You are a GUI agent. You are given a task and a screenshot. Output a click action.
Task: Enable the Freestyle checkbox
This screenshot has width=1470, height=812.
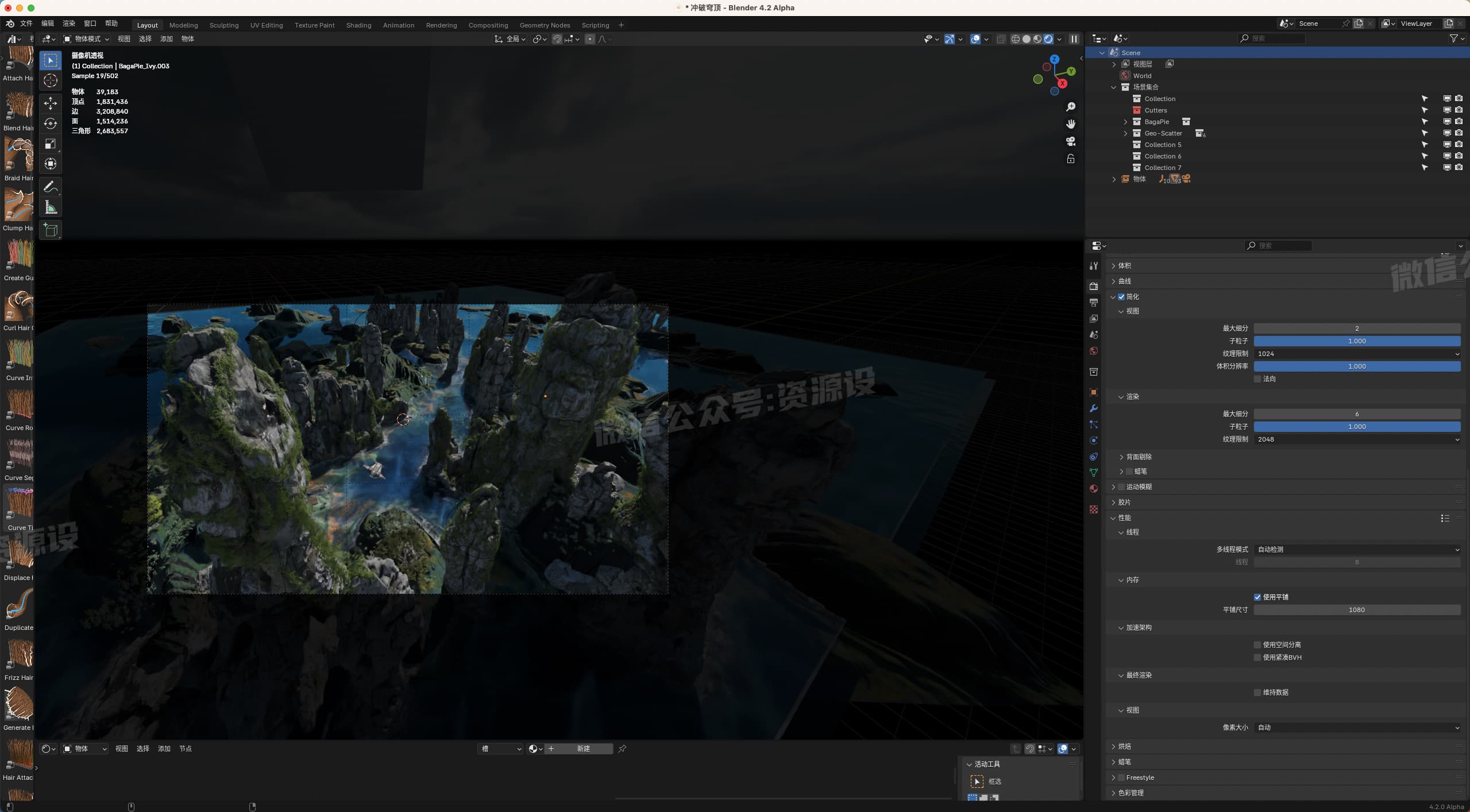tap(1121, 778)
